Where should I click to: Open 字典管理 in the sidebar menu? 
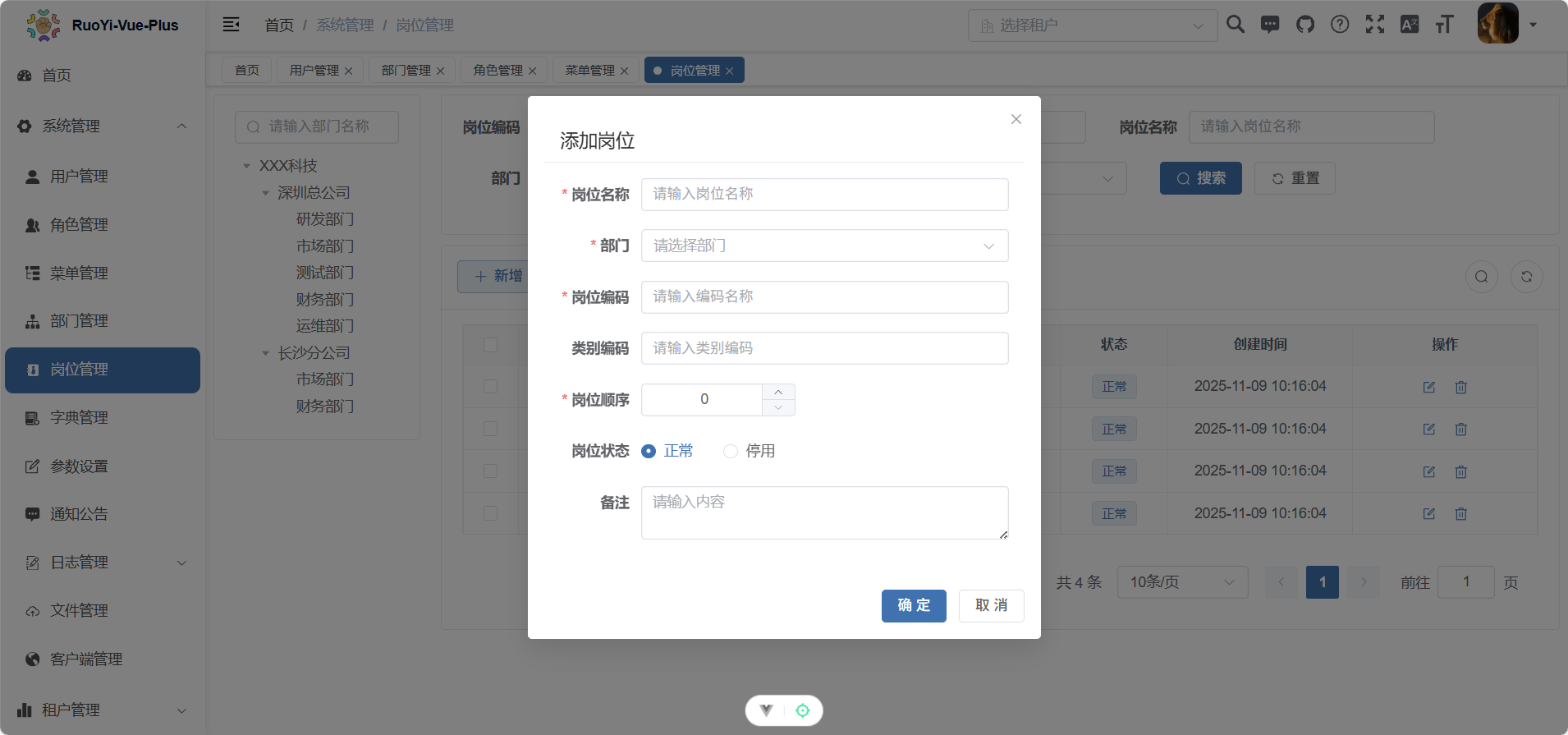click(x=79, y=418)
